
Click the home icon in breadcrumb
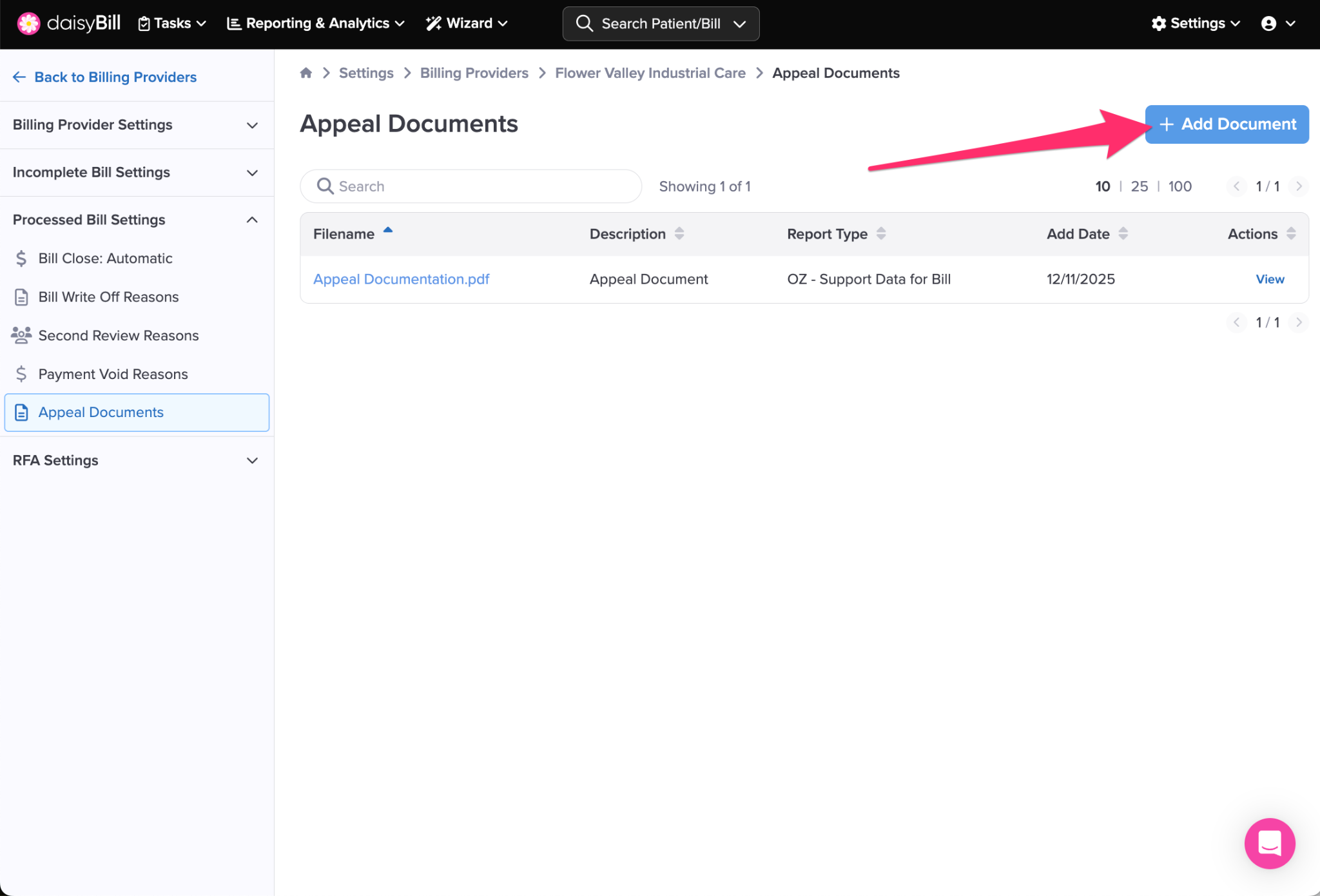(306, 73)
